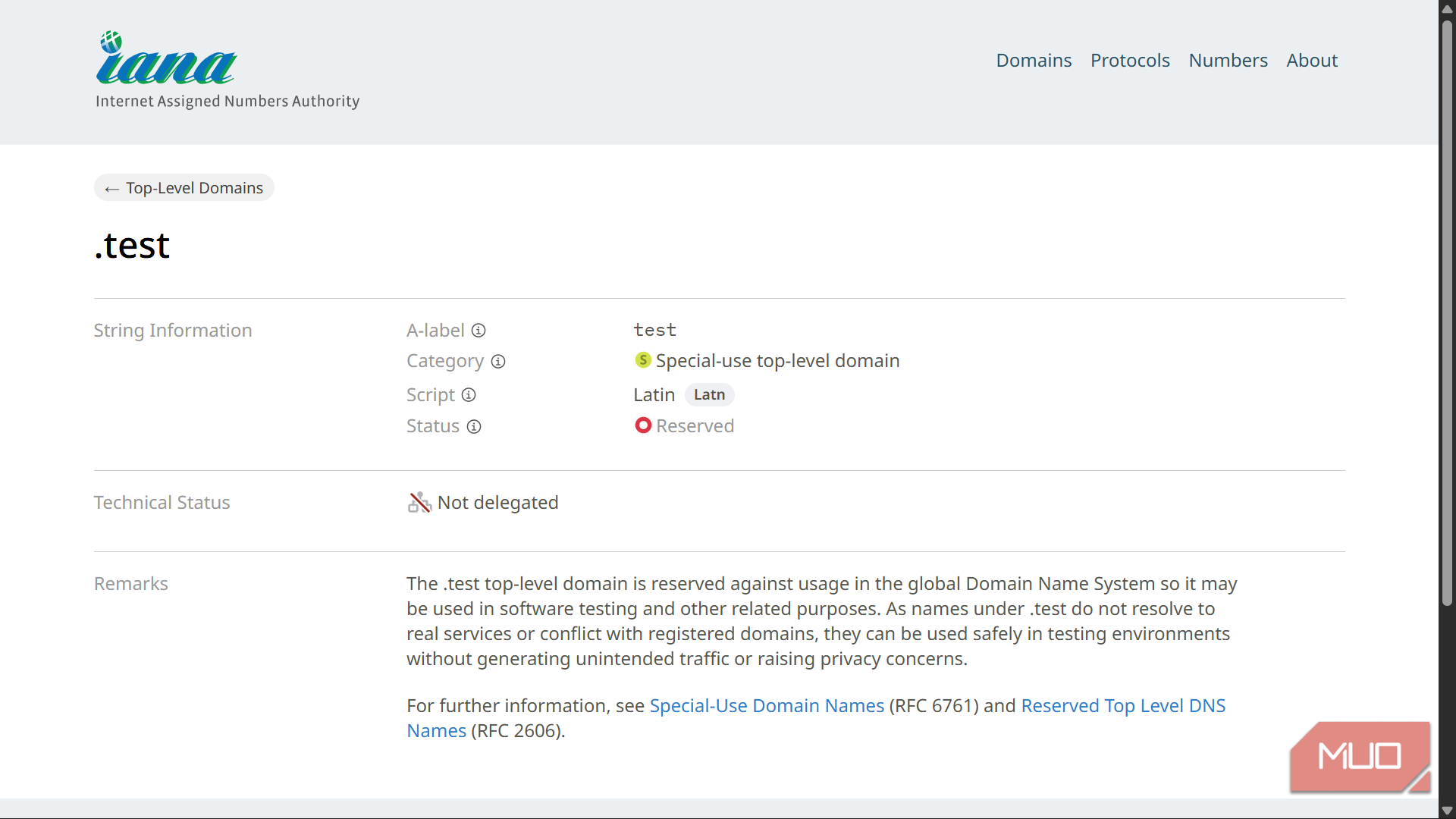Click the green Special-use category badge icon
1456x819 pixels.
[643, 360]
